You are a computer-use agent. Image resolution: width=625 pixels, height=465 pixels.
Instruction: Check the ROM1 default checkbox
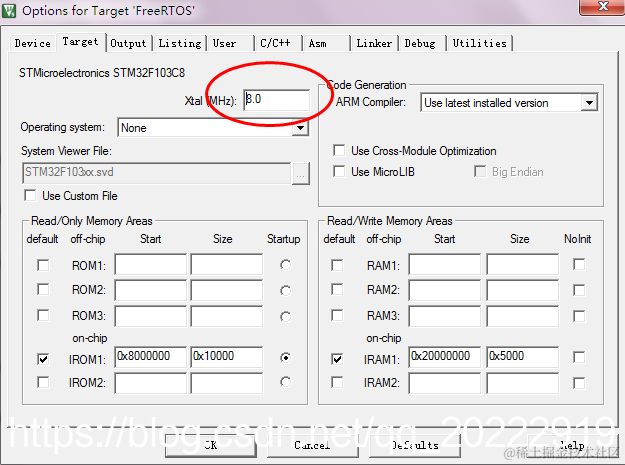click(x=43, y=265)
